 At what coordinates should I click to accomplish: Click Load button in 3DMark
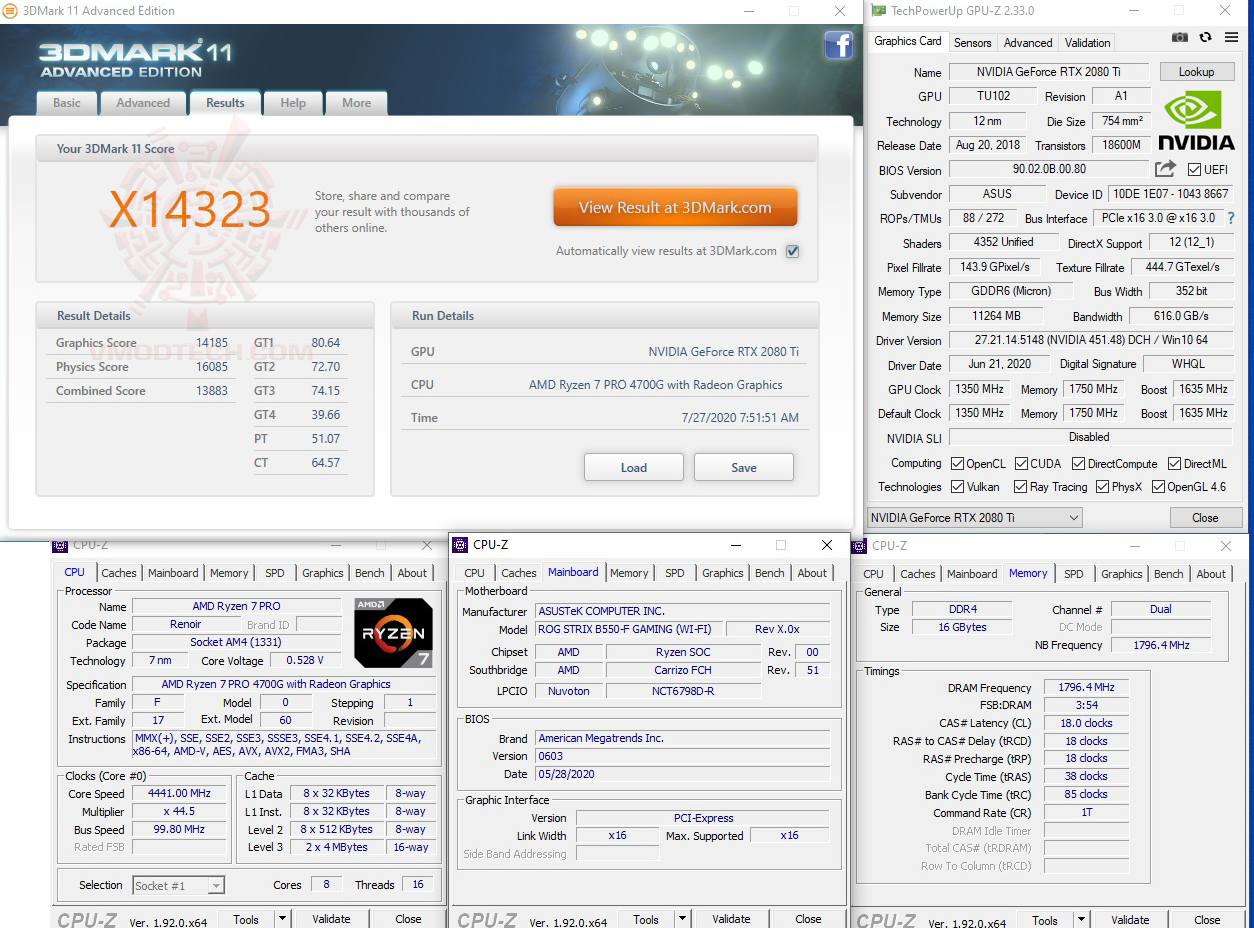[634, 467]
